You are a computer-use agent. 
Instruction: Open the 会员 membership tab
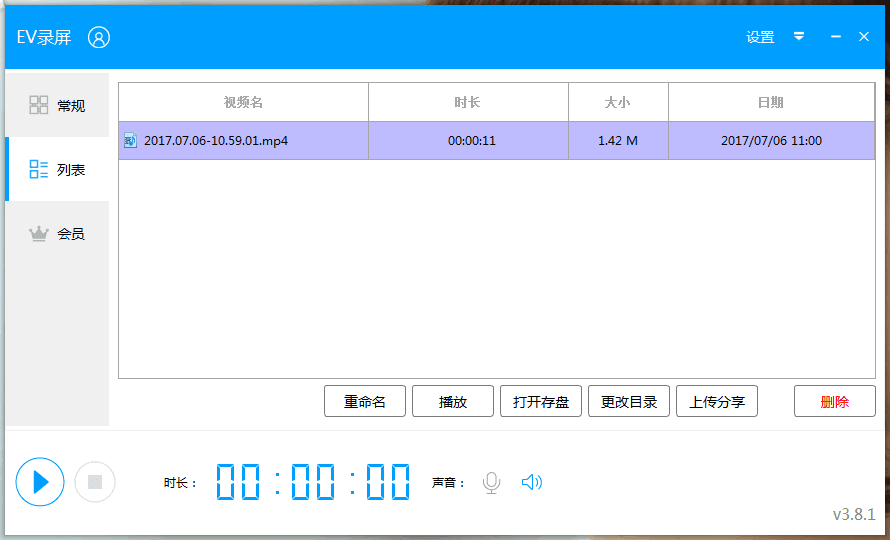[x=58, y=233]
